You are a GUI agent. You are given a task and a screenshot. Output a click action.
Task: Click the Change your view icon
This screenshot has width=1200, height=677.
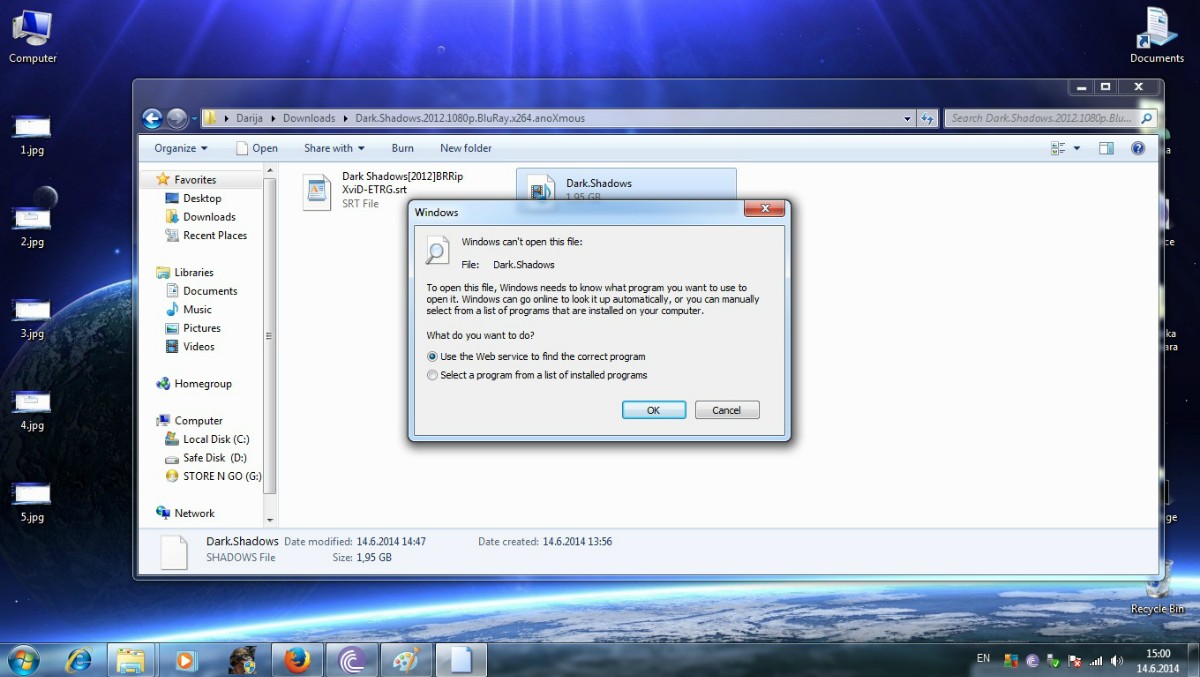(1059, 148)
